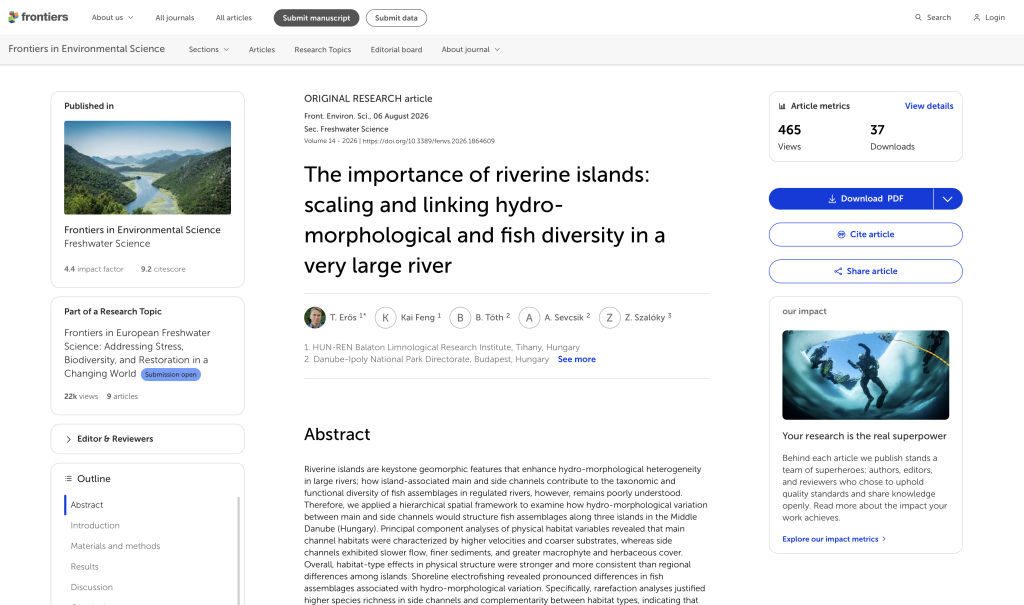Expand the About us dropdown
This screenshot has width=1024, height=605.
pyautogui.click(x=112, y=18)
